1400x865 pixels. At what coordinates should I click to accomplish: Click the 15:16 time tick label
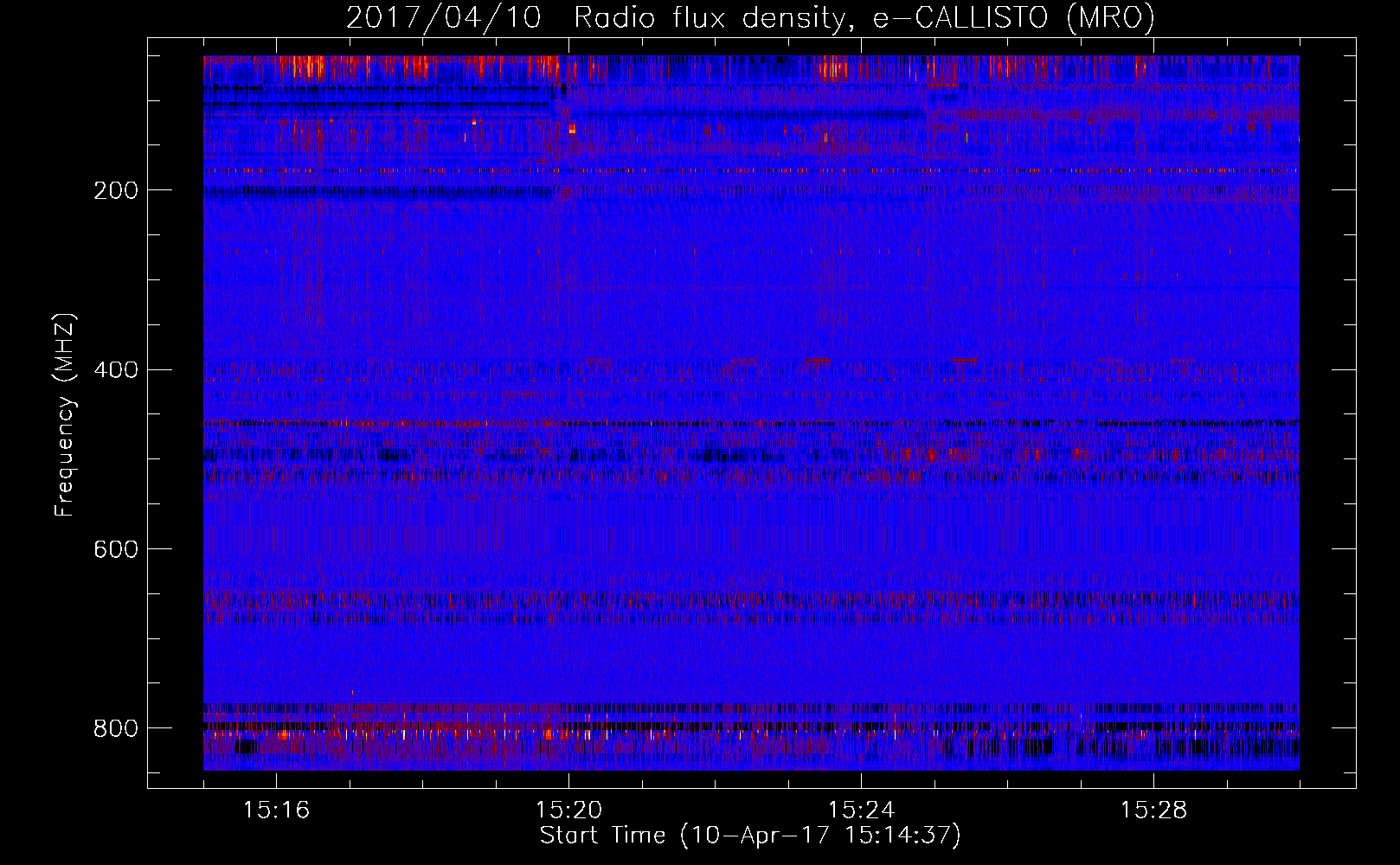click(277, 810)
